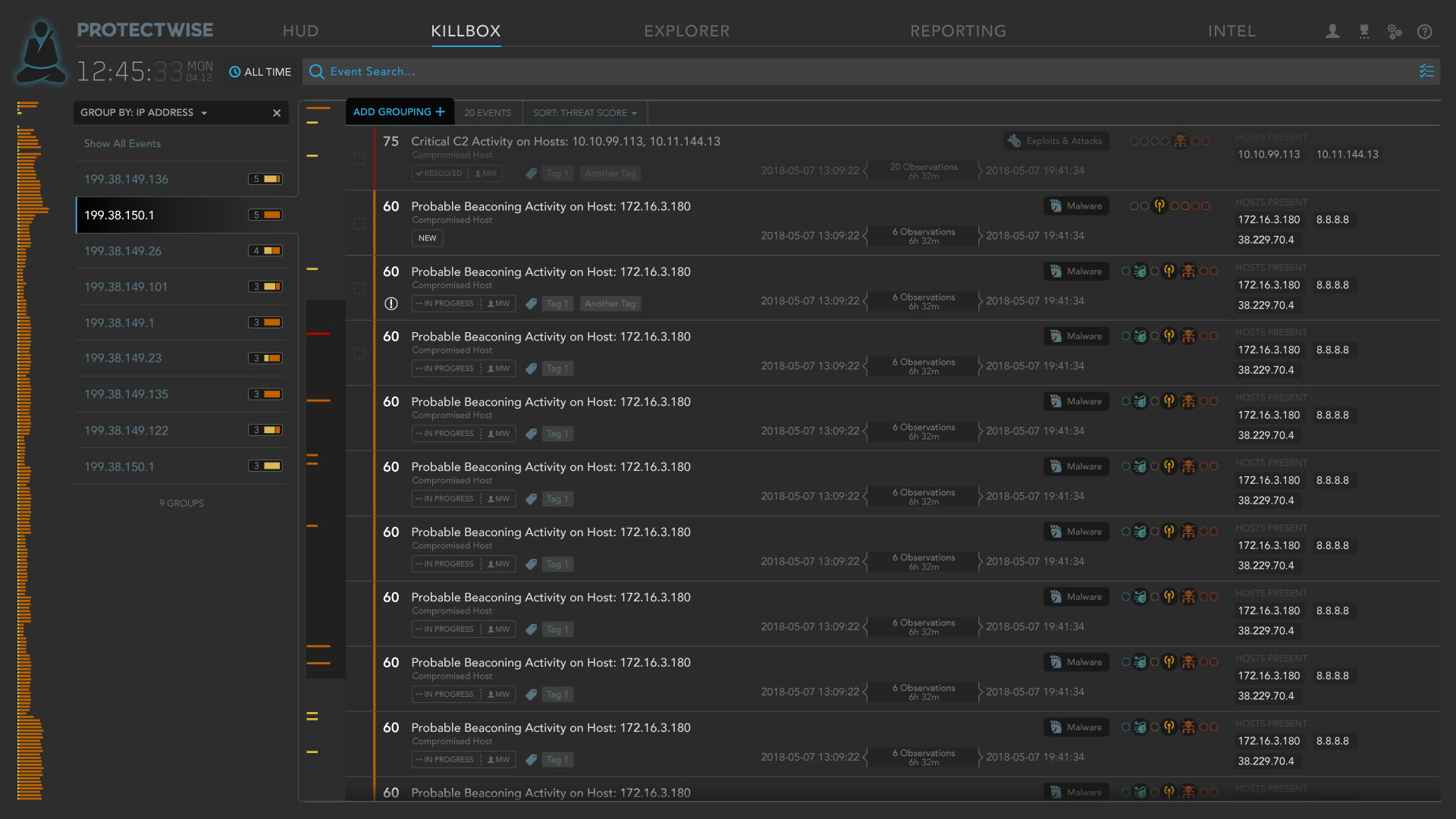Open the user profile icon

point(1332,31)
